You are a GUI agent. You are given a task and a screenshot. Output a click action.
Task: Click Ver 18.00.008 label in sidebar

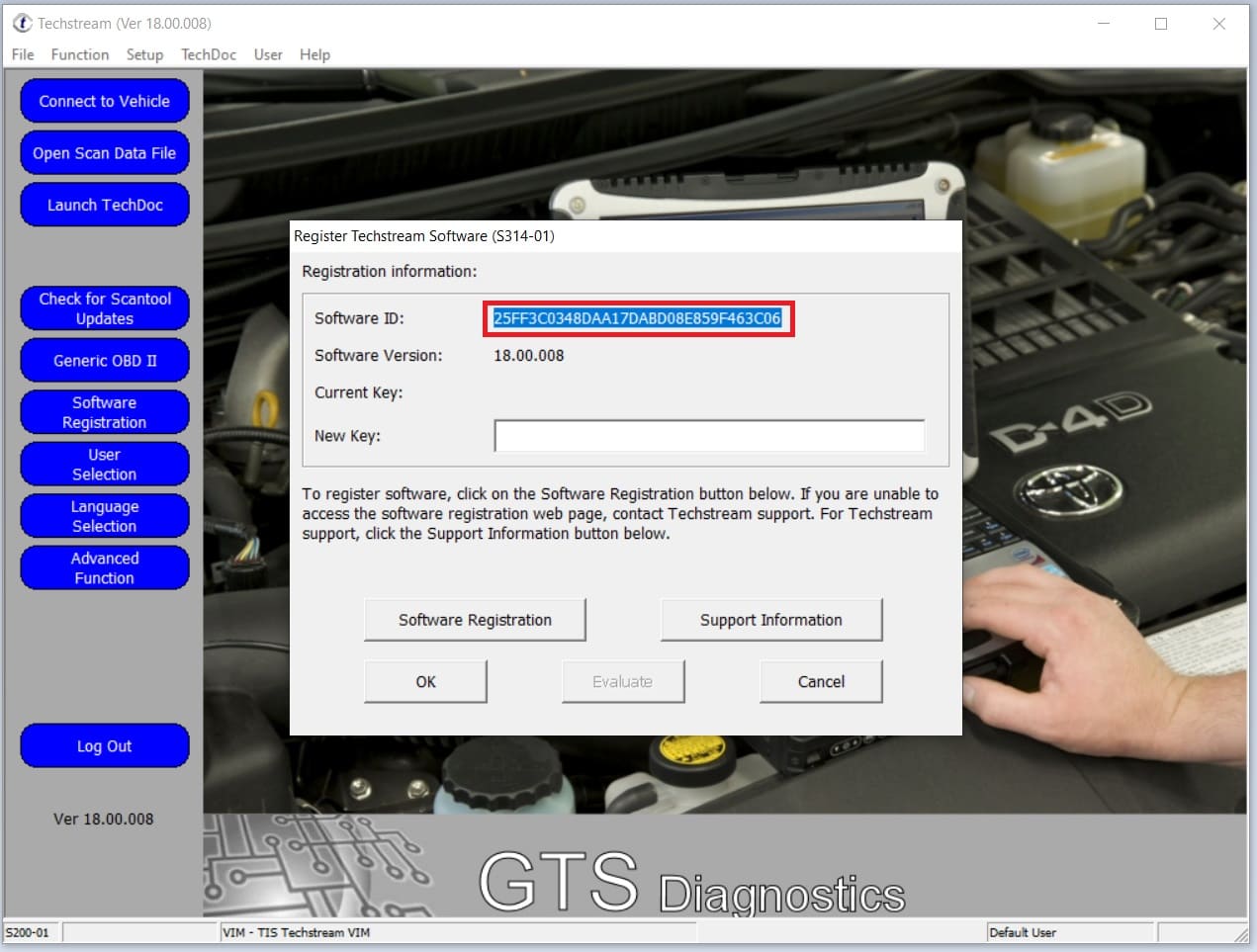pyautogui.click(x=104, y=819)
